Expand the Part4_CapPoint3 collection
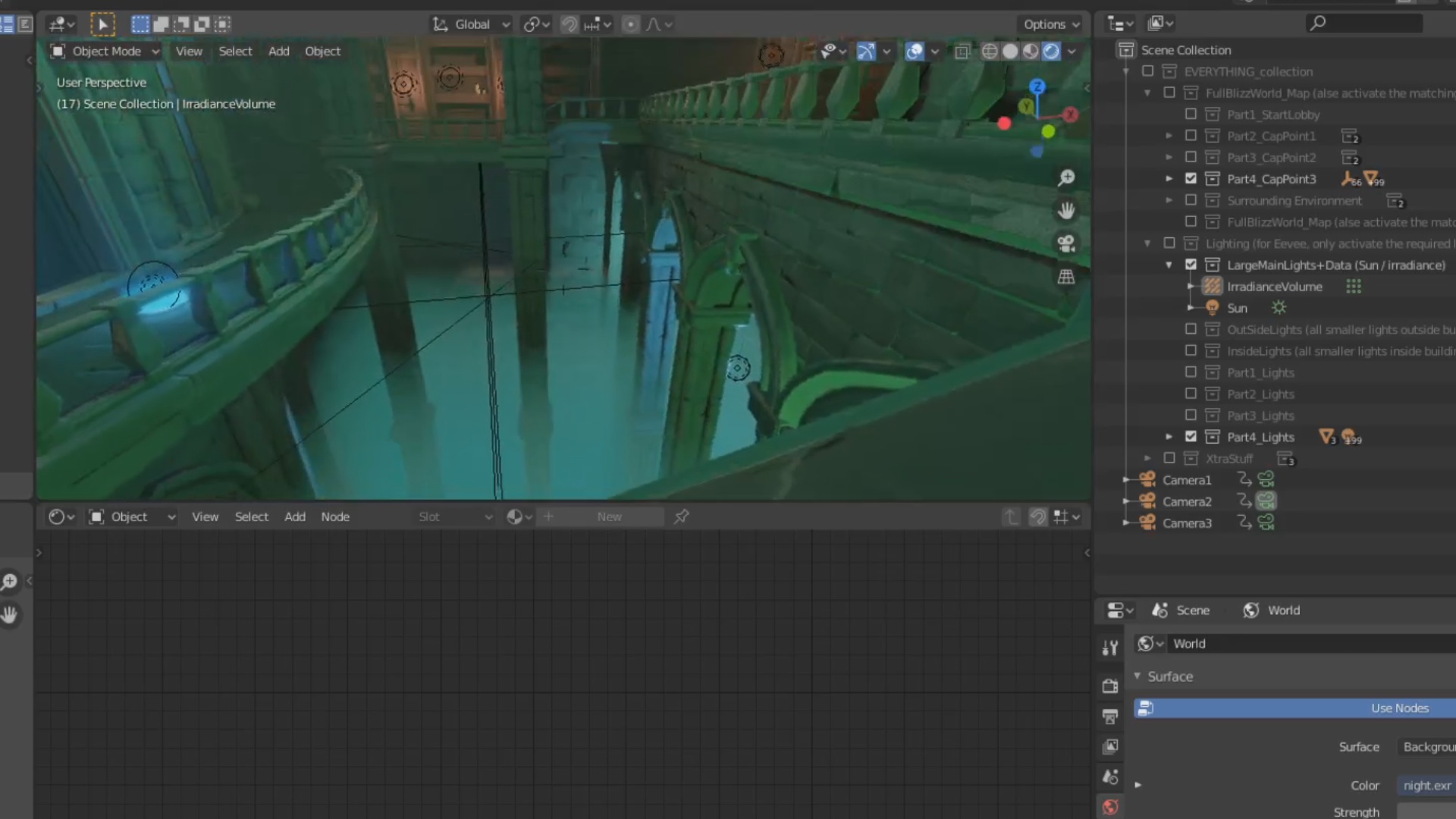This screenshot has height=819, width=1456. pos(1169,179)
